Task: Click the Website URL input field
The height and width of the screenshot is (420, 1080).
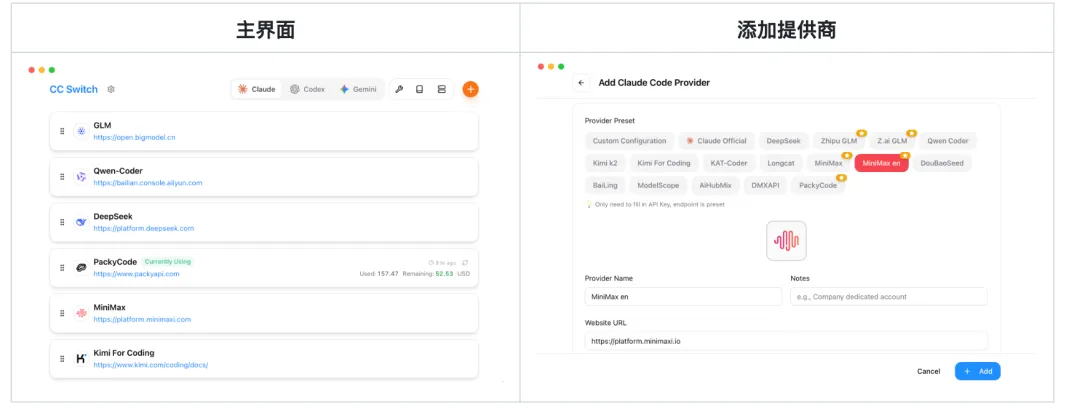Action: (x=786, y=341)
